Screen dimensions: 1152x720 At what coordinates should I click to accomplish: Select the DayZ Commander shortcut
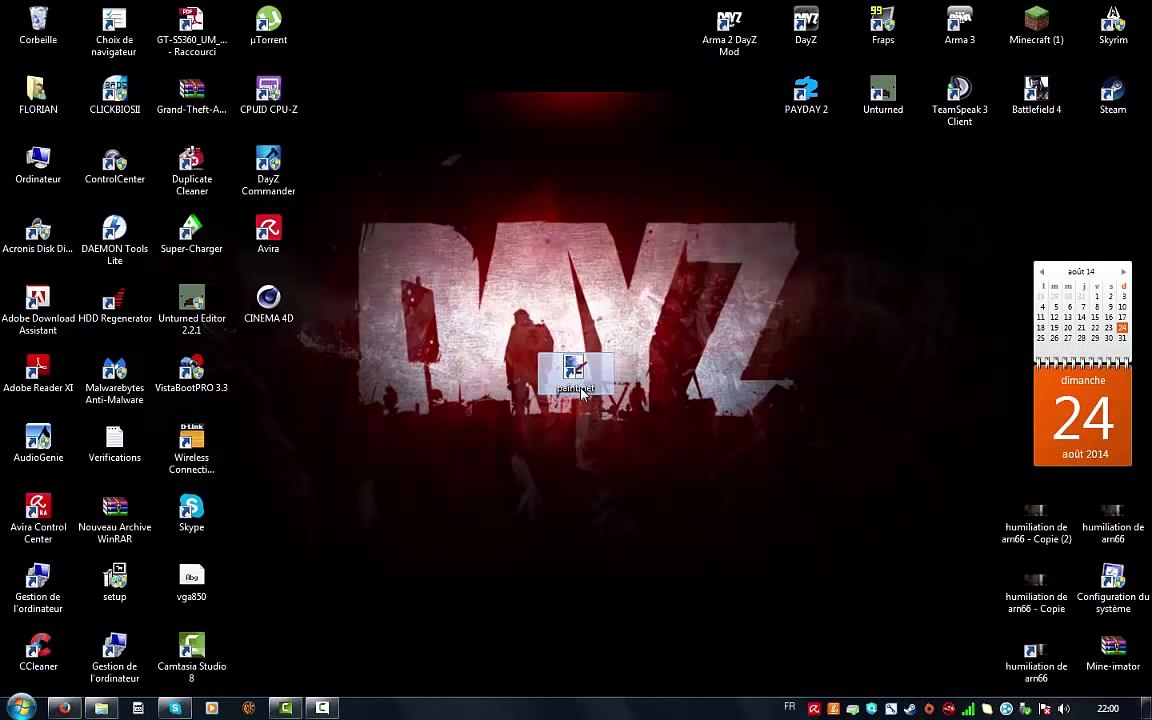268,170
